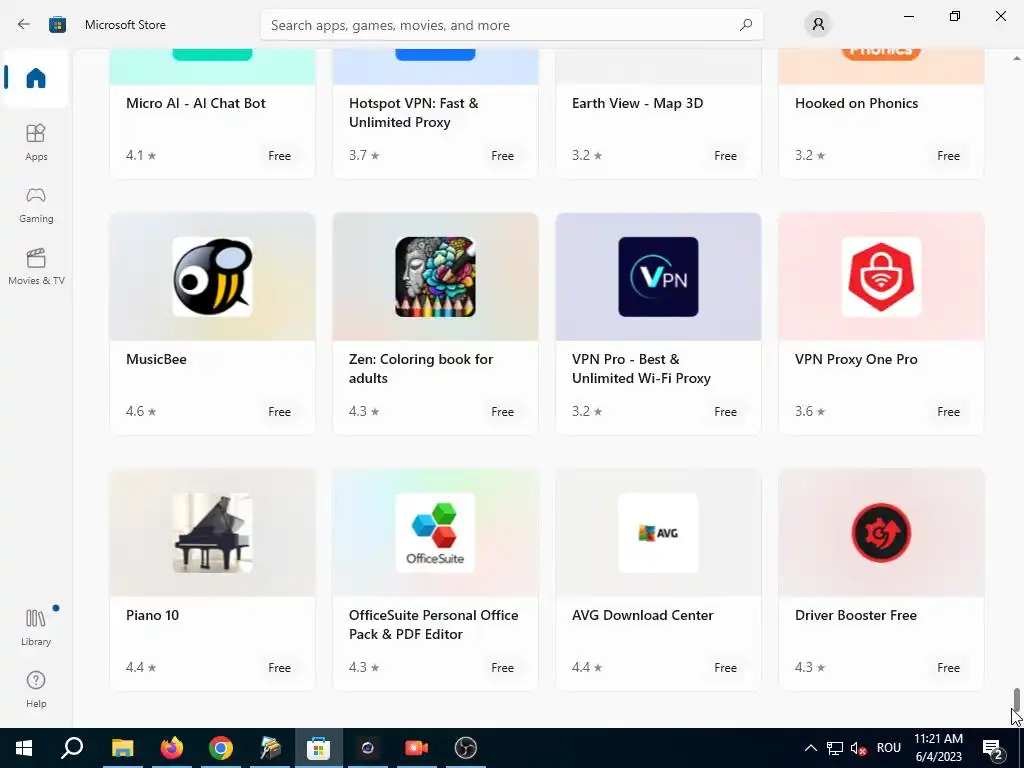
Task: Open File Explorer from taskbar
Action: pyautogui.click(x=122, y=748)
